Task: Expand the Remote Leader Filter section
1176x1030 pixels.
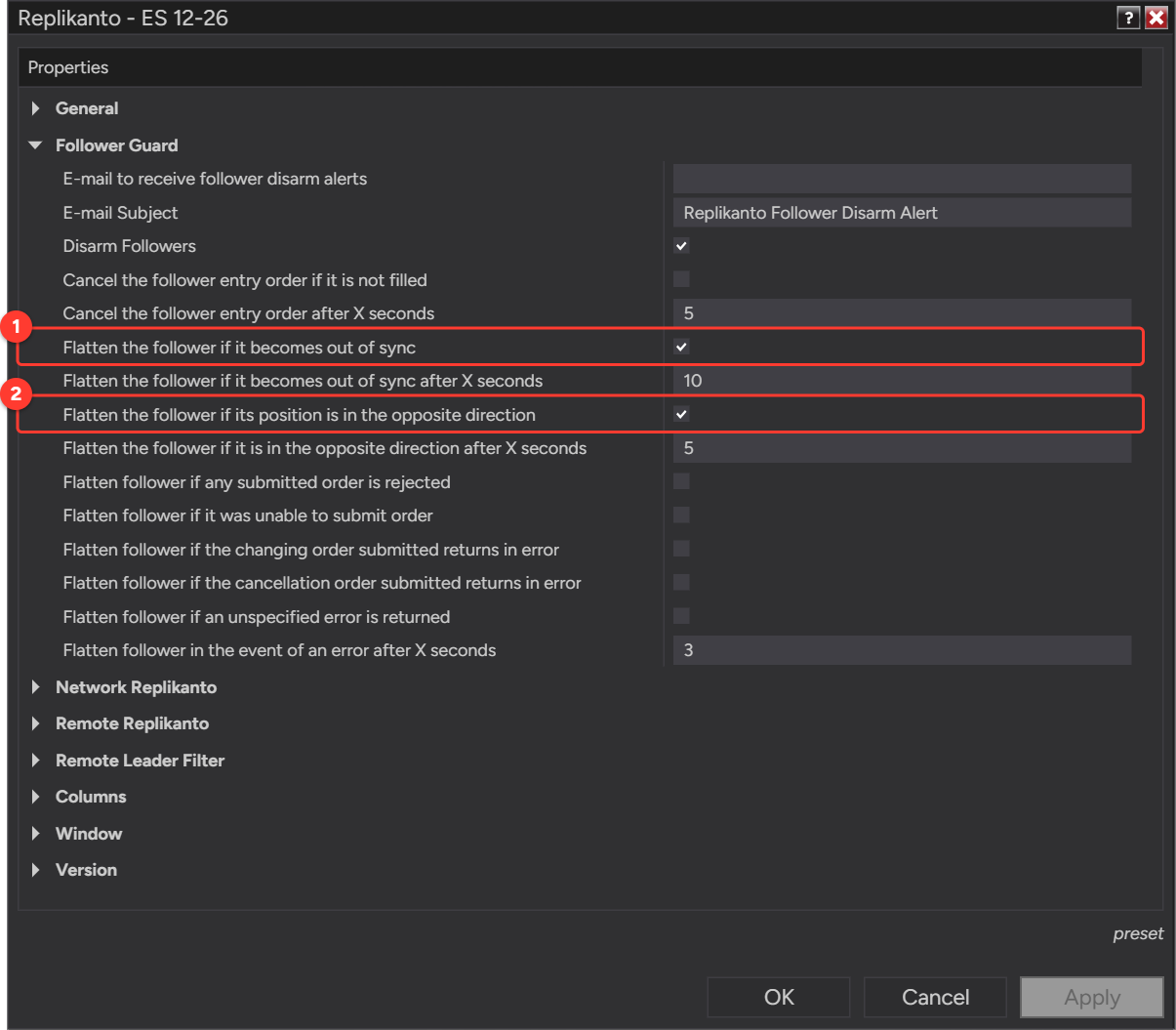Action: (36, 761)
